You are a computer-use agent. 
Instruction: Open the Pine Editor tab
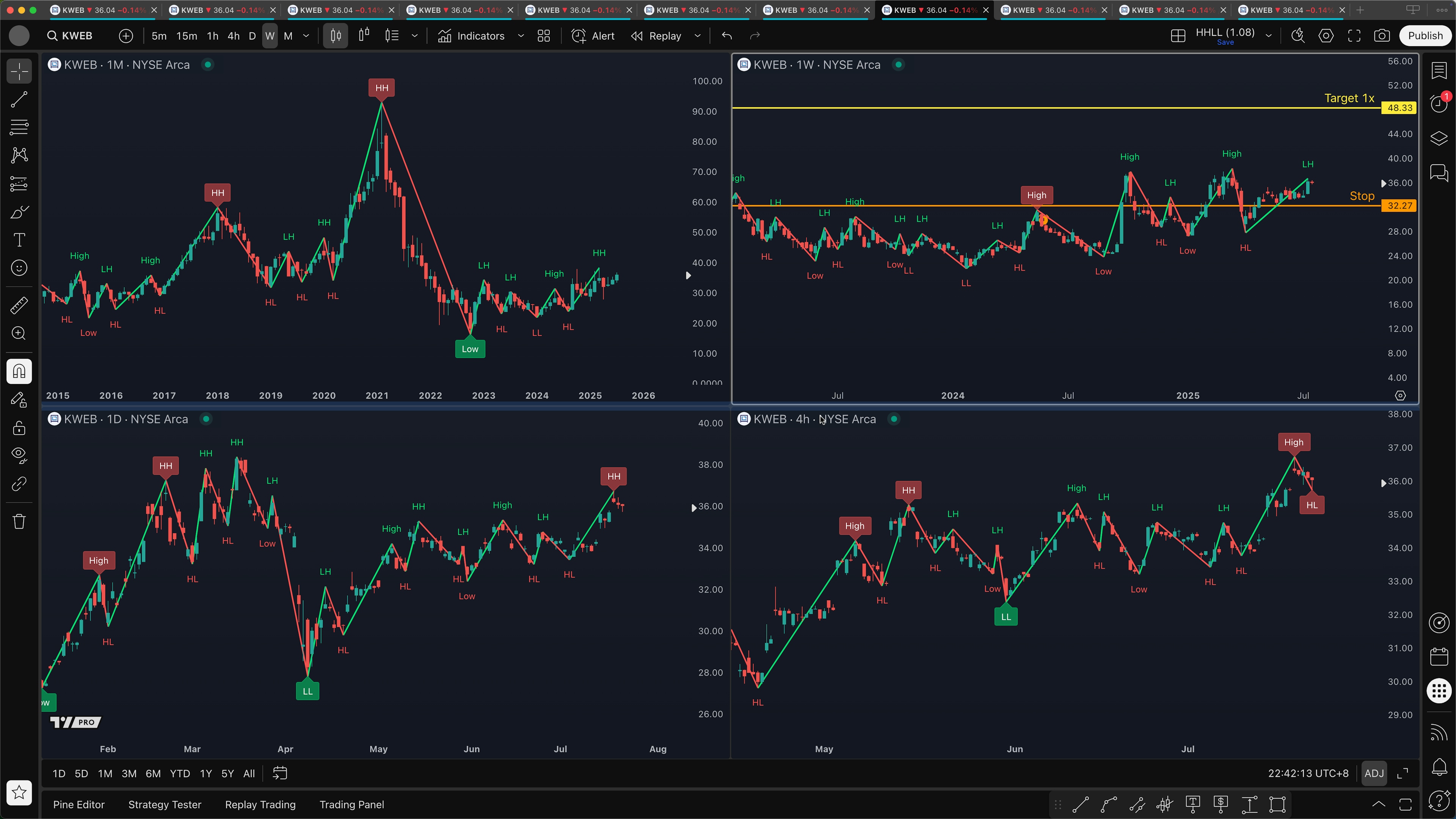click(x=78, y=804)
